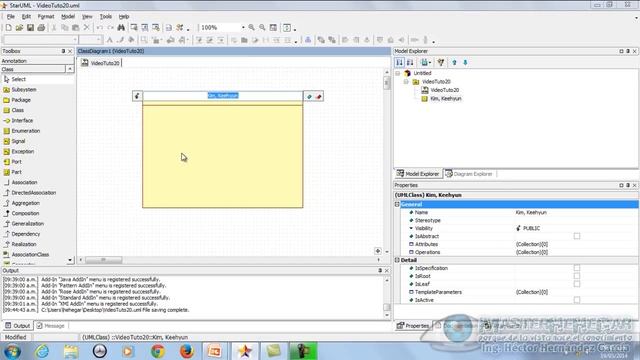
Task: Select VideoTuto20 diagram in Model Explorer
Action: [444, 90]
